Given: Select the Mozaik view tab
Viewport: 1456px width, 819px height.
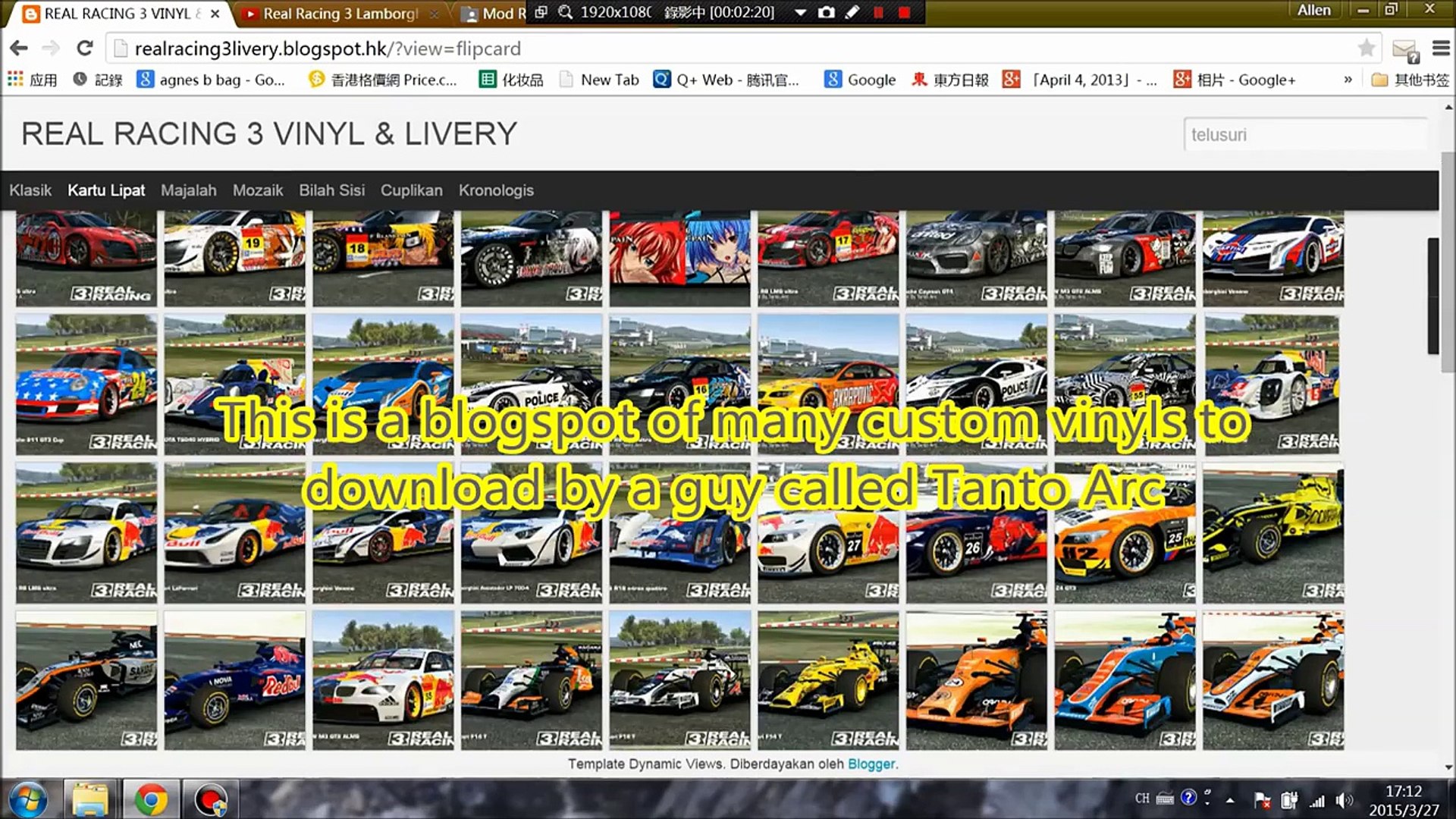Looking at the screenshot, I should pos(258,190).
